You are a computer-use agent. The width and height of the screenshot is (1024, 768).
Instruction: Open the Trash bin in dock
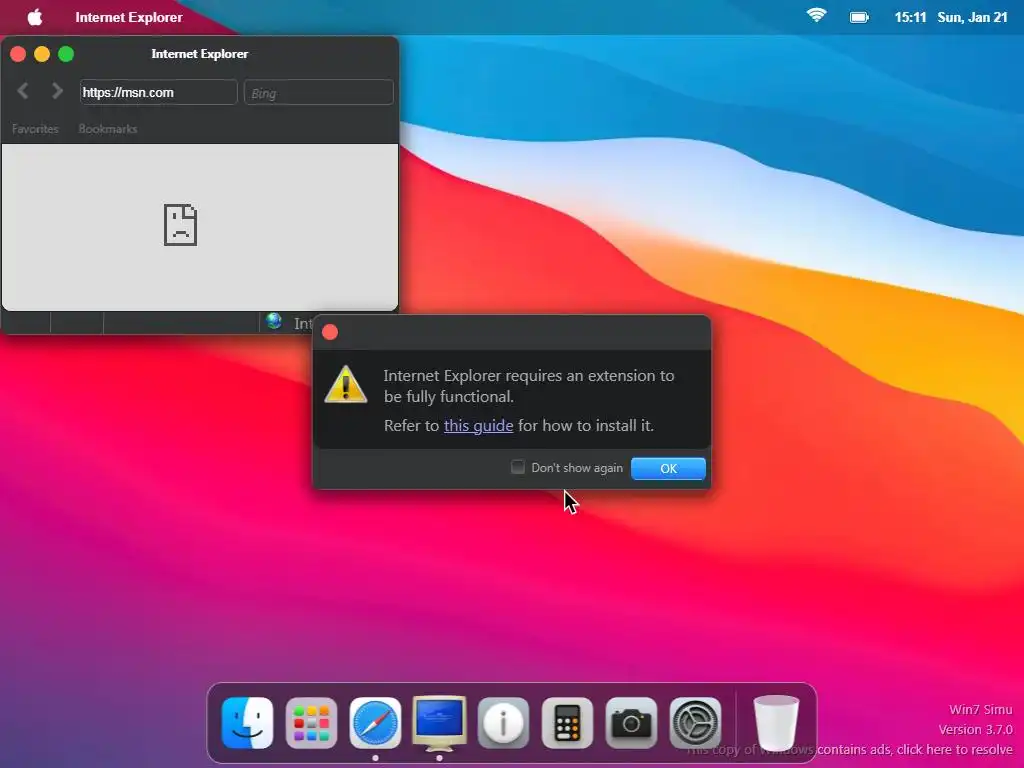776,723
